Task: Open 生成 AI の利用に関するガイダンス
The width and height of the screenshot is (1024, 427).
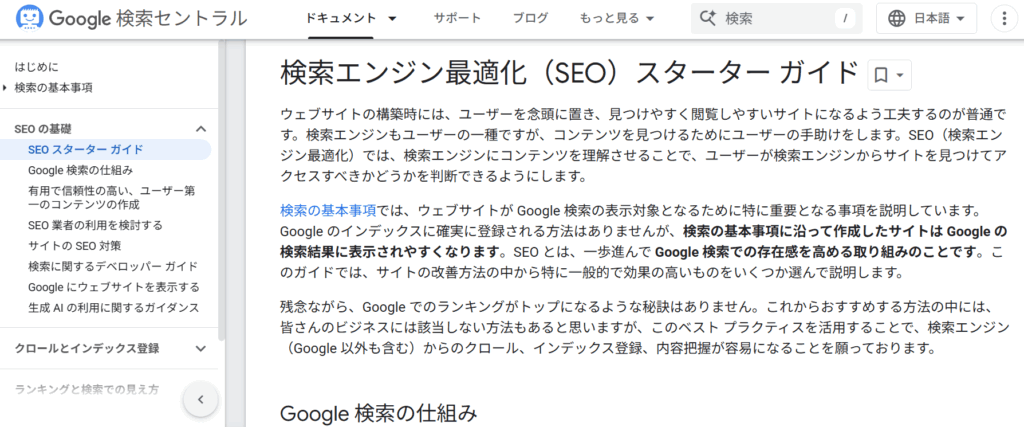Action: click(x=114, y=308)
